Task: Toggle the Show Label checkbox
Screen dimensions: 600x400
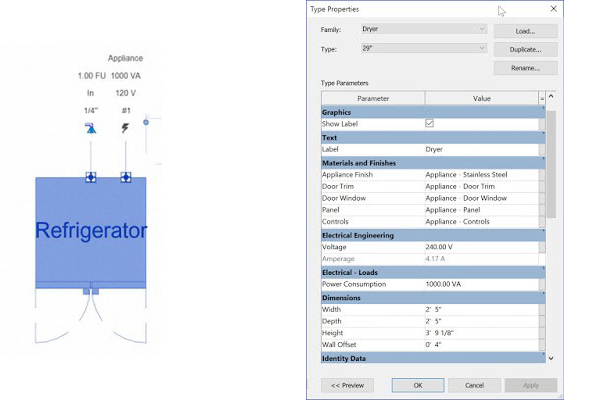Action: coord(430,123)
